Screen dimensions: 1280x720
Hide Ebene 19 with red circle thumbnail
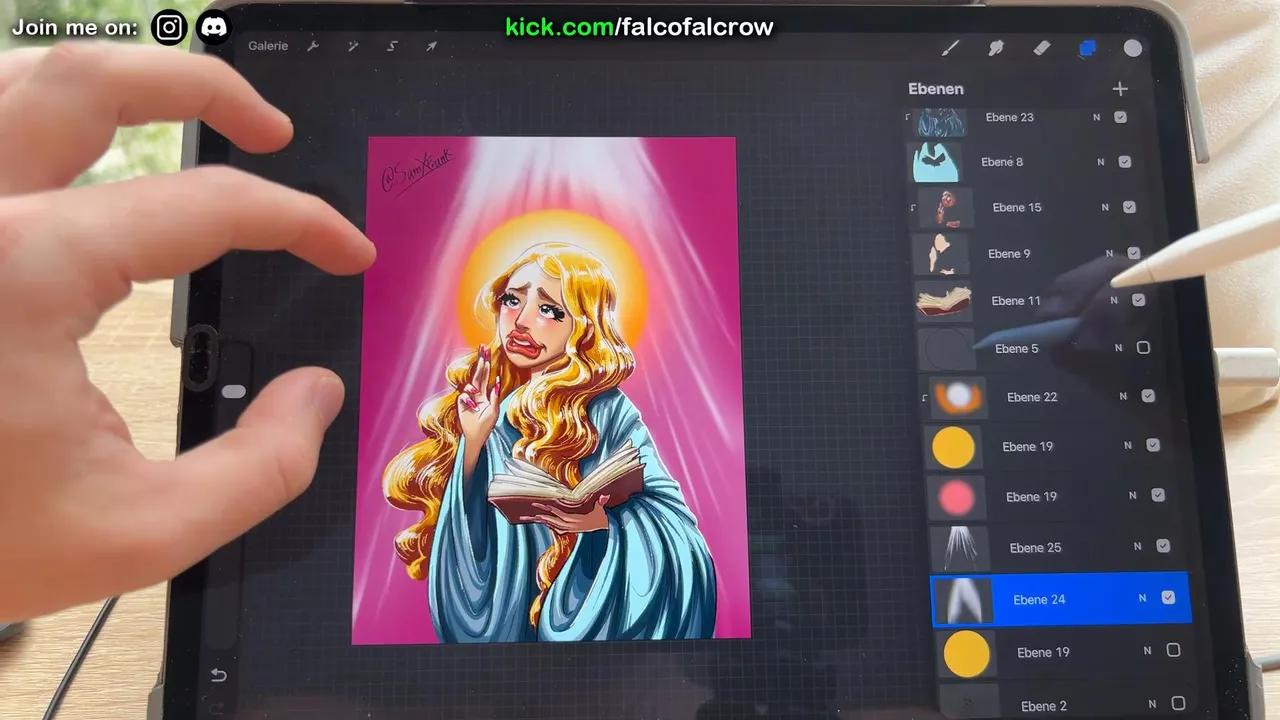pos(1158,495)
